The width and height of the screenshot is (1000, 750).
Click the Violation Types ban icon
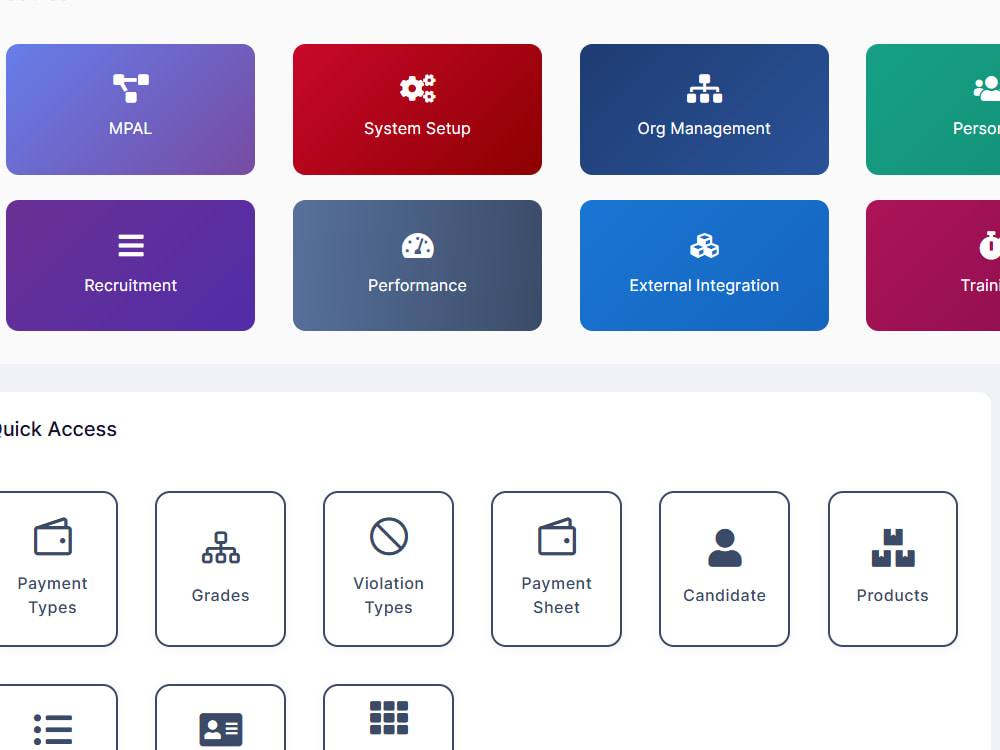click(x=388, y=536)
